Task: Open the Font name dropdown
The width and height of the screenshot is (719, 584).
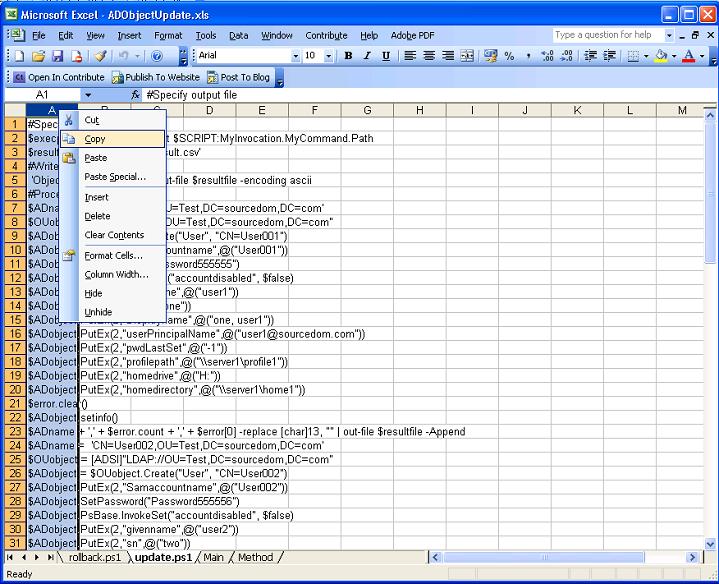Action: click(x=295, y=56)
